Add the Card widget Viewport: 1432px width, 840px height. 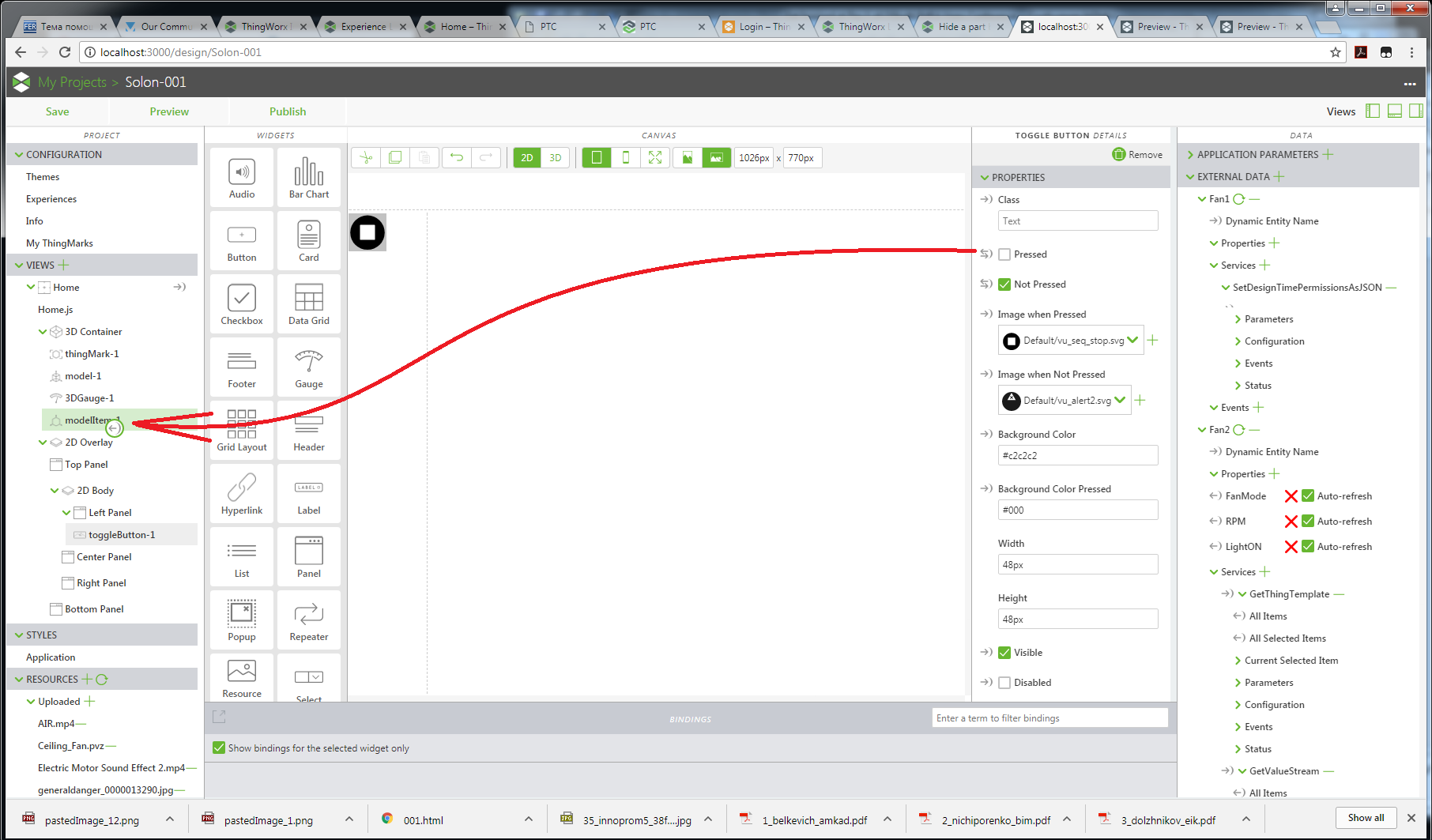tap(309, 240)
